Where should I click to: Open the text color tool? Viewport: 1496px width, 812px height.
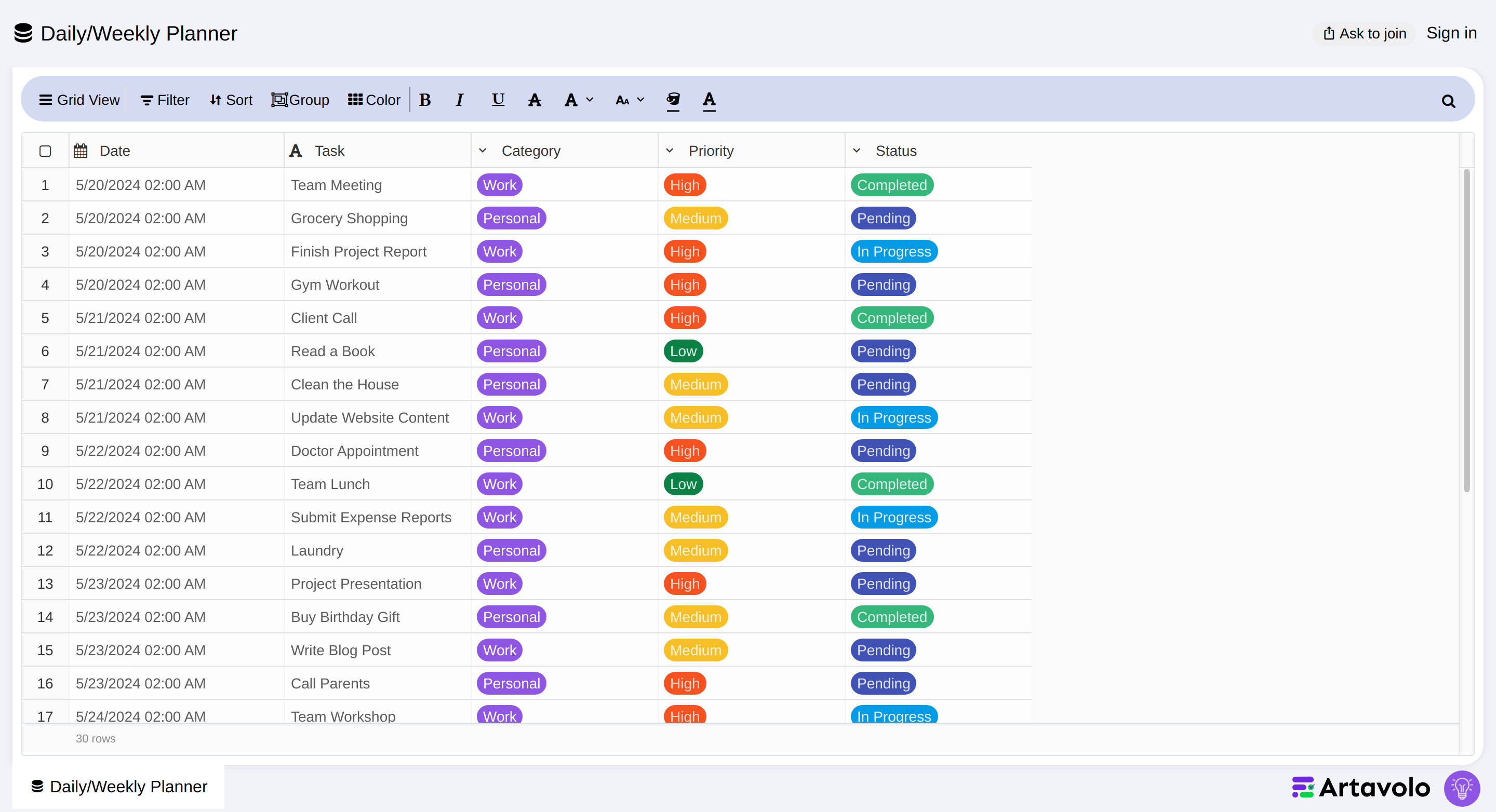point(709,100)
